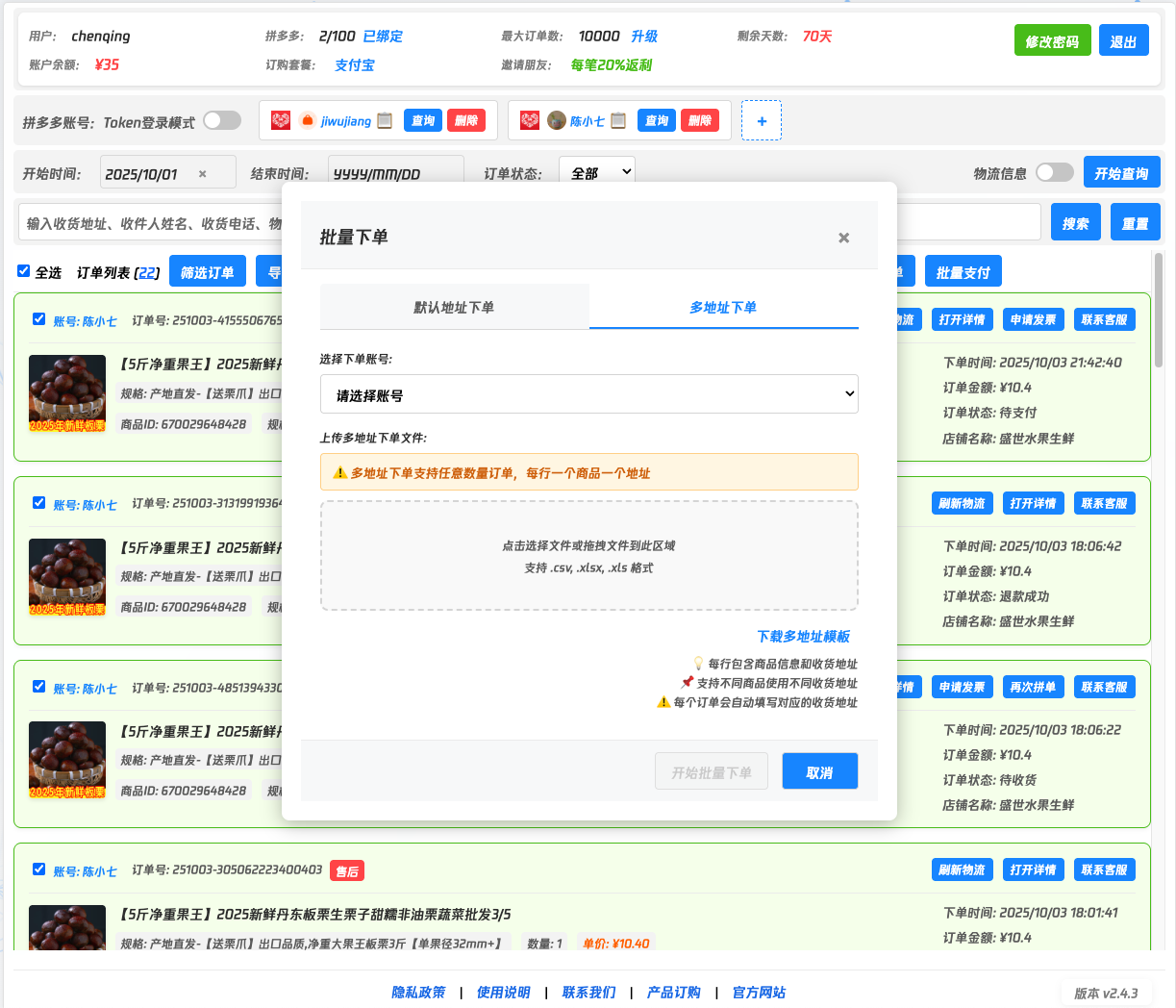Click the jiwujiang account avatar icon
Viewport: 1176px width, 1008px height.
pos(307,120)
